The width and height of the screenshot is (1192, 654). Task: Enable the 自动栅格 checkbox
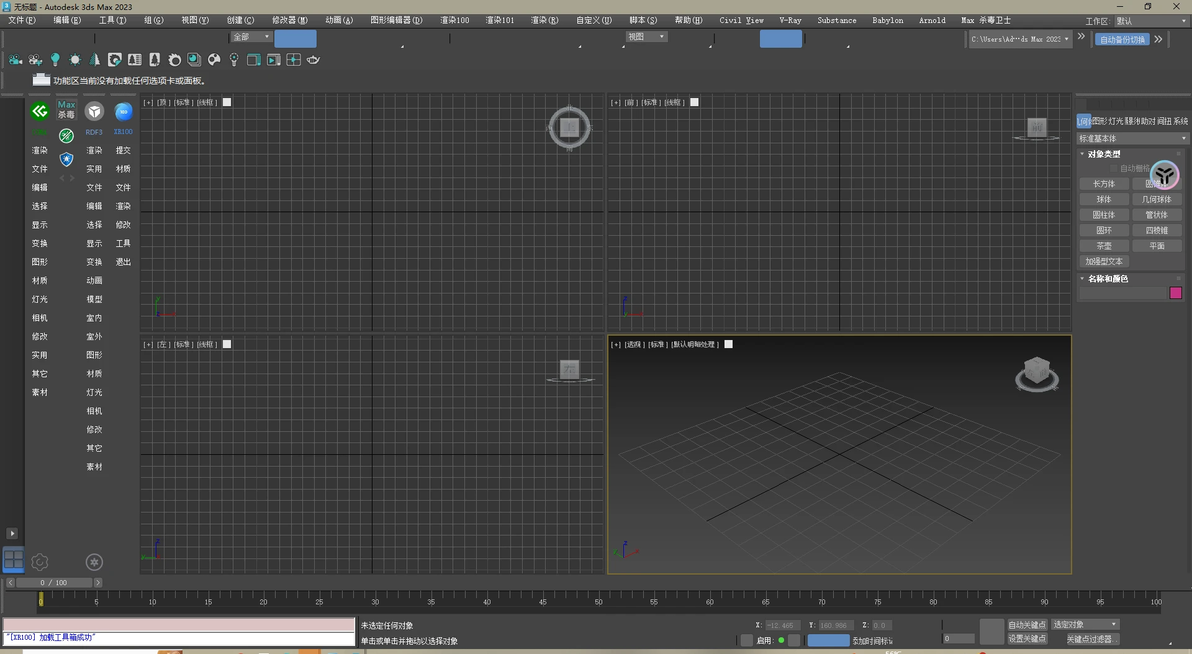1114,168
